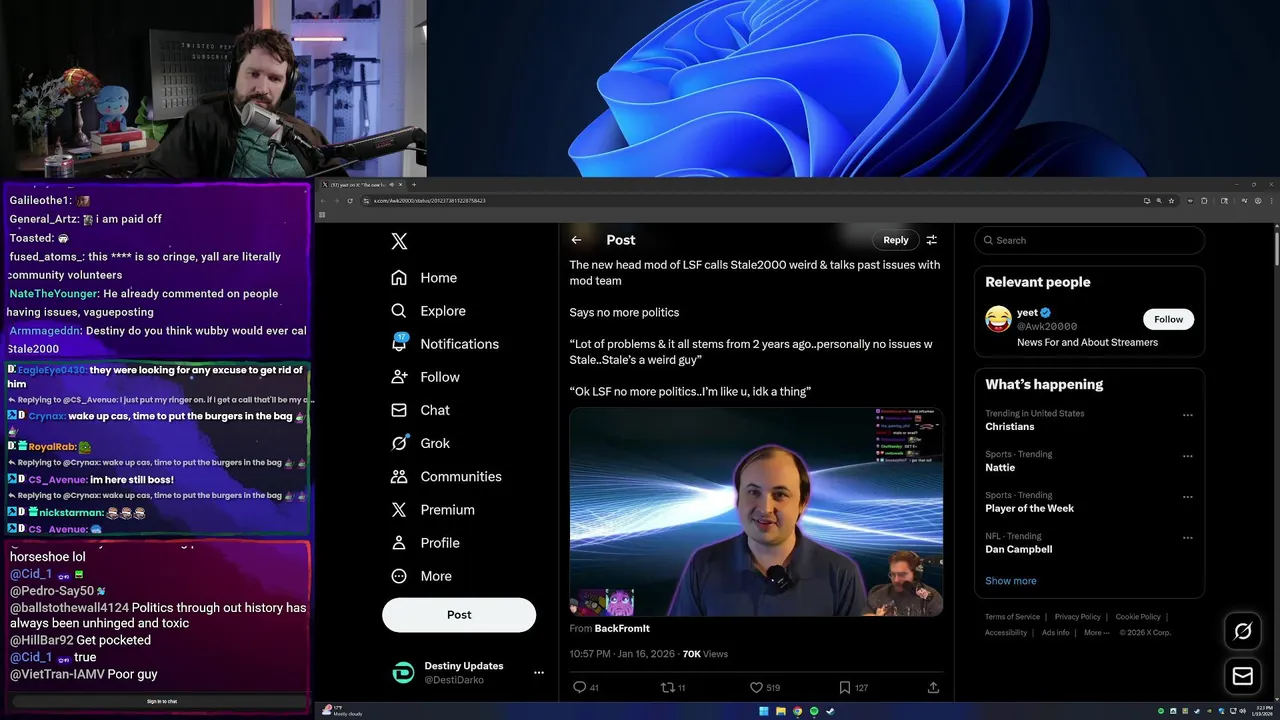Open the Windows Start menu
The height and width of the screenshot is (720, 1280).
(764, 711)
